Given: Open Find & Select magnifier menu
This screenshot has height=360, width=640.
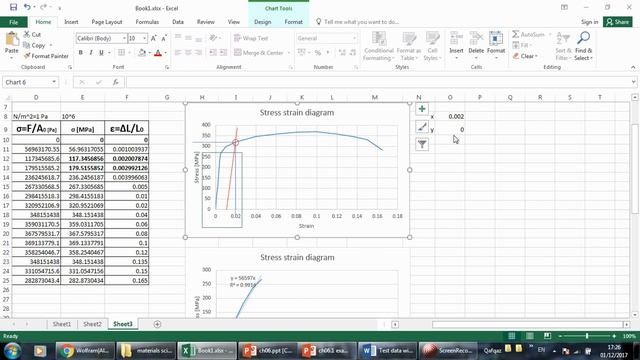Looking at the screenshot, I should [x=583, y=46].
